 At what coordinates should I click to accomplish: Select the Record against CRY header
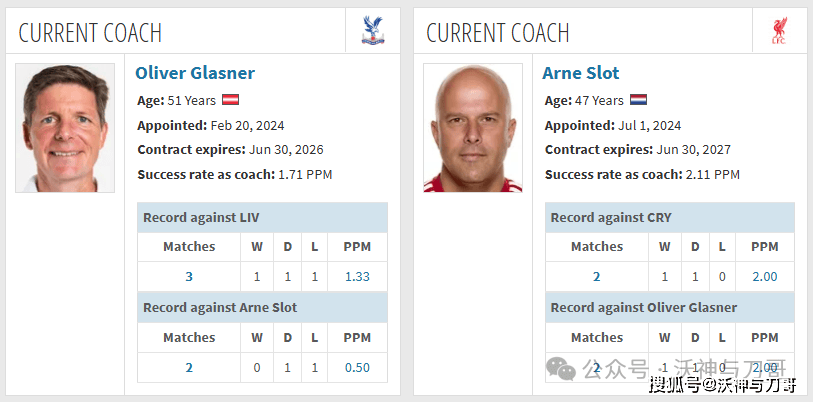pyautogui.click(x=670, y=217)
